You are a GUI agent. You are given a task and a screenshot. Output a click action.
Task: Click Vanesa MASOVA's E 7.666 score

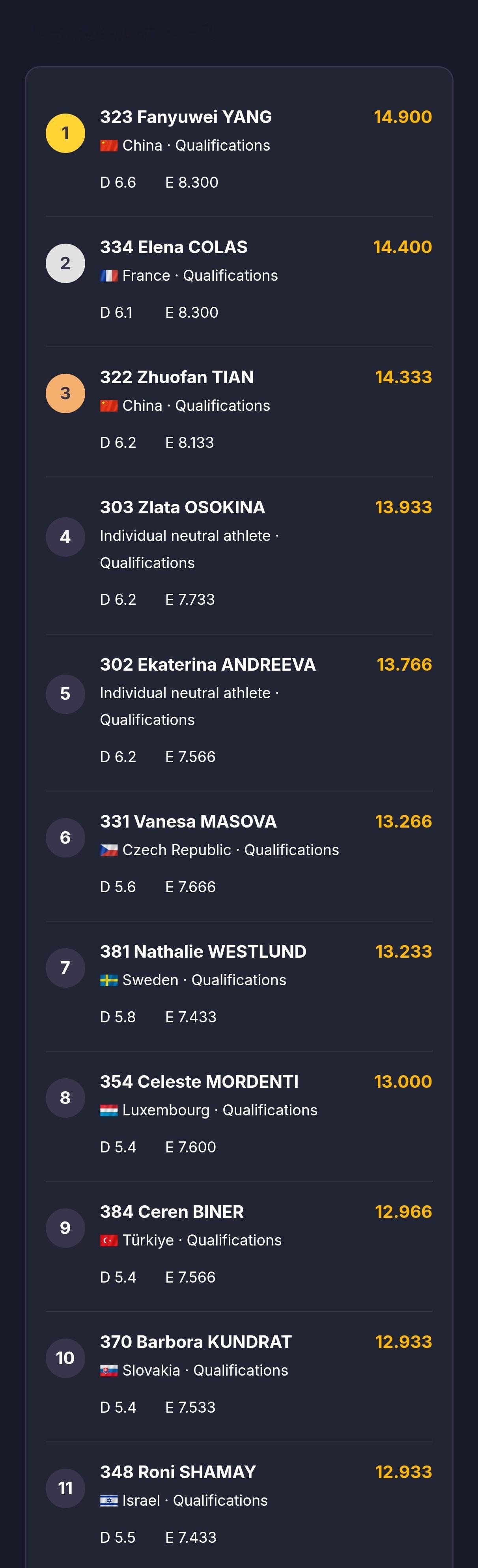(x=190, y=887)
